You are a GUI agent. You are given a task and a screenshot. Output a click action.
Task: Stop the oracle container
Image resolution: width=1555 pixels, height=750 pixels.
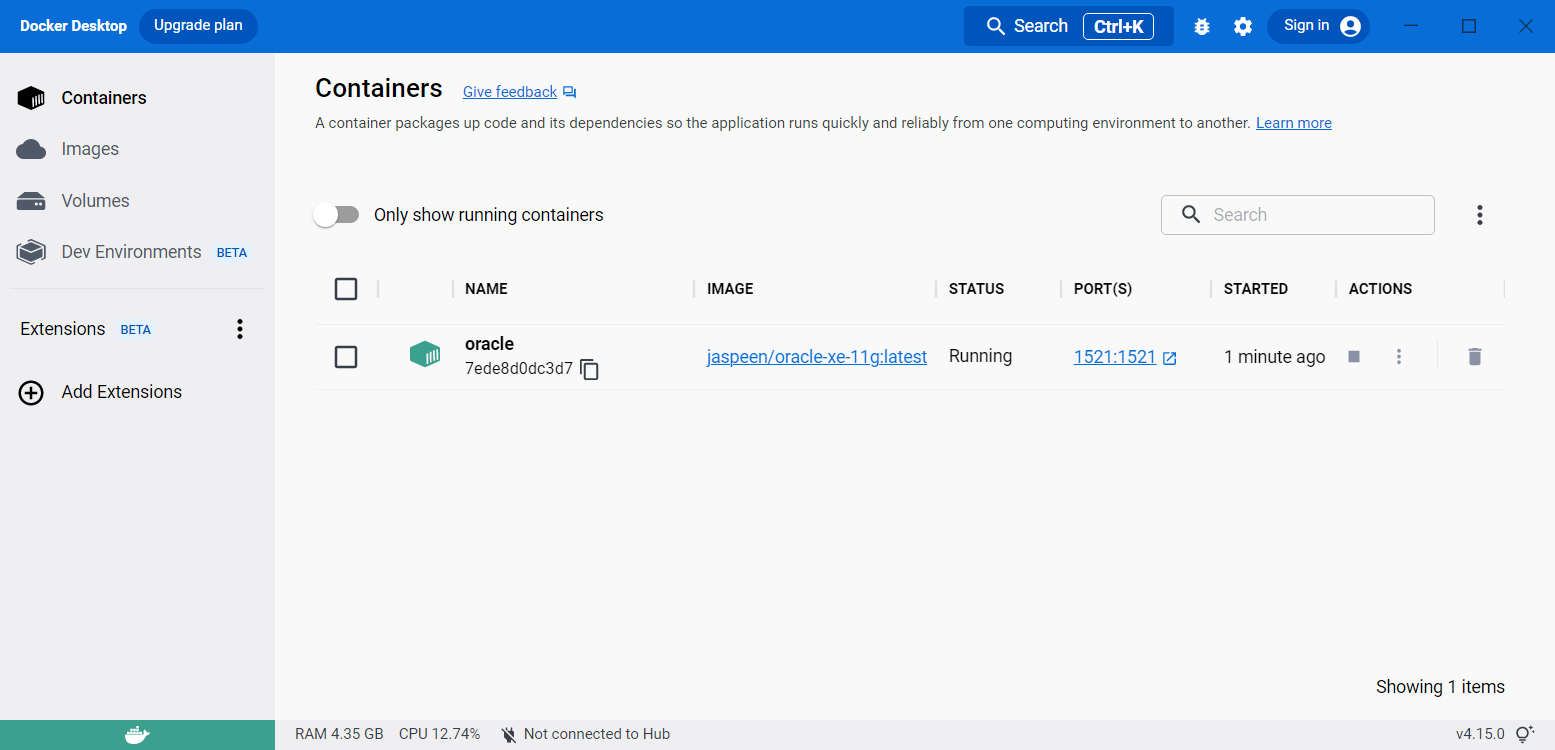point(1354,356)
